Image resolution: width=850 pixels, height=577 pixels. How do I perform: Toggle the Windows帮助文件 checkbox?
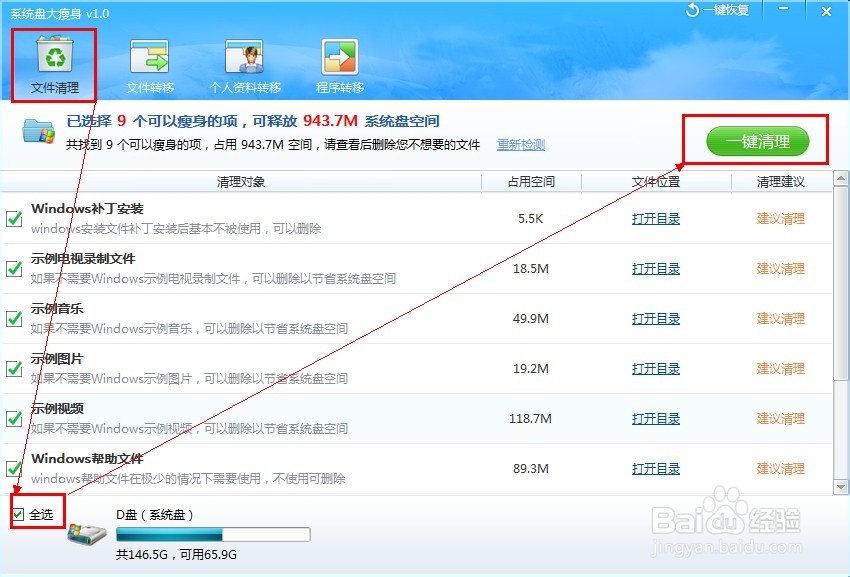click(x=14, y=468)
